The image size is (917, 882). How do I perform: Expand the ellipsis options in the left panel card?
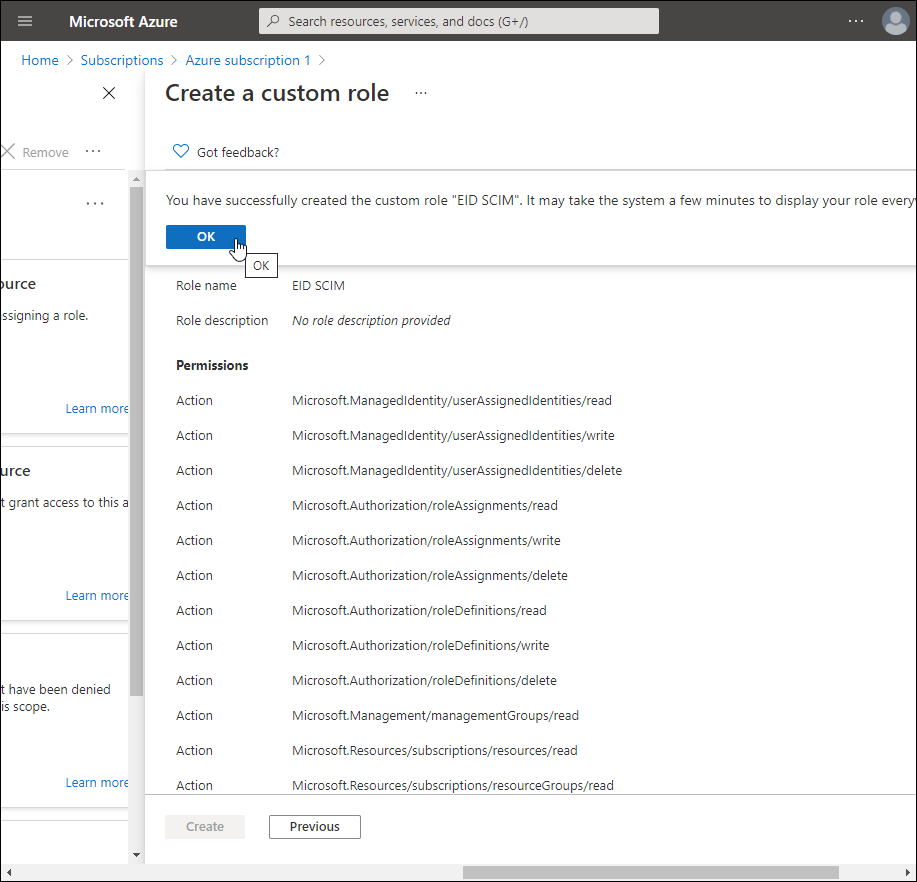[95, 204]
